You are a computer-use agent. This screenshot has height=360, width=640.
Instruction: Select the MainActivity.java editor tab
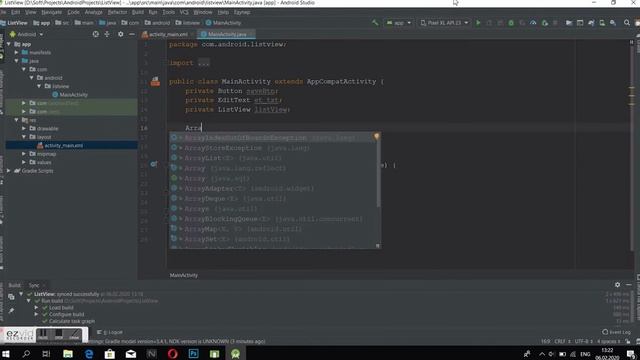[x=226, y=34]
